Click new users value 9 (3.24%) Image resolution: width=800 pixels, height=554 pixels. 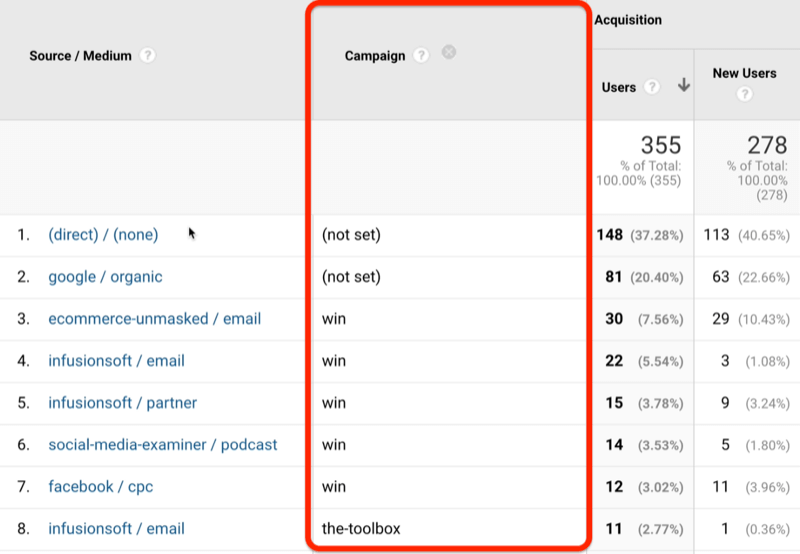coord(755,403)
